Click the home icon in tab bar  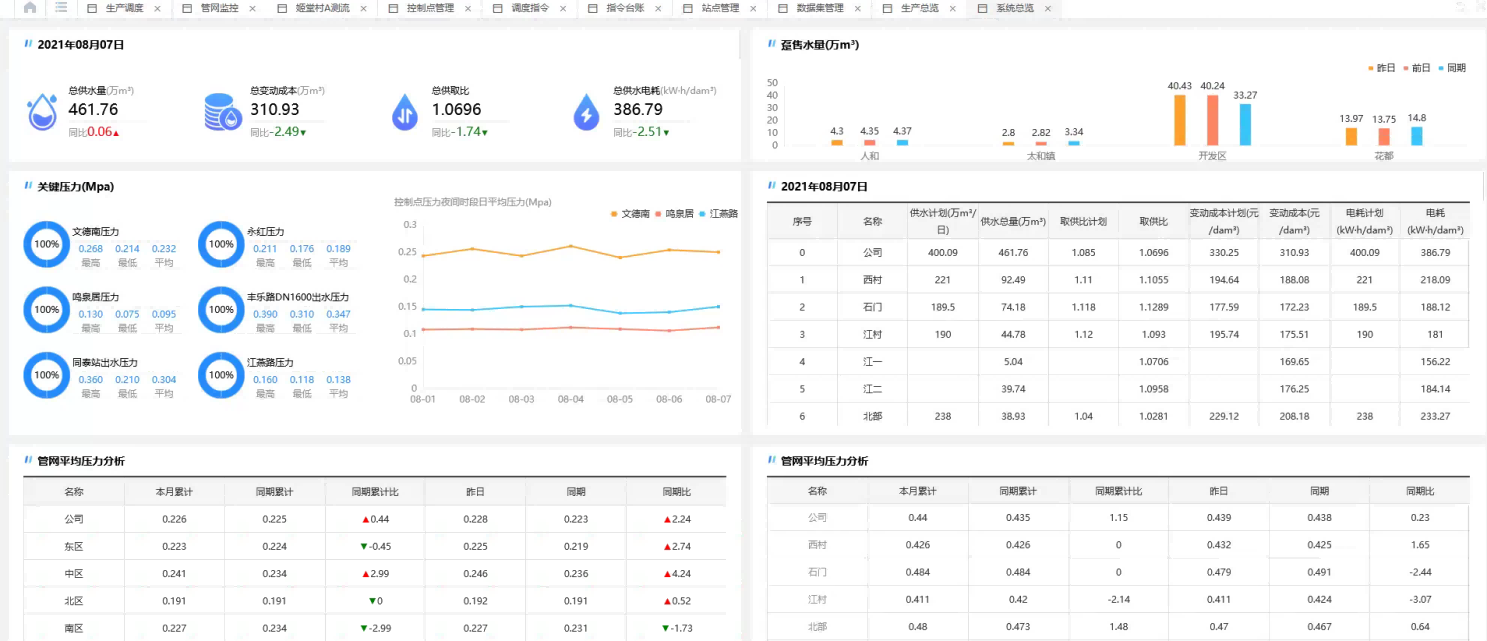click(30, 8)
